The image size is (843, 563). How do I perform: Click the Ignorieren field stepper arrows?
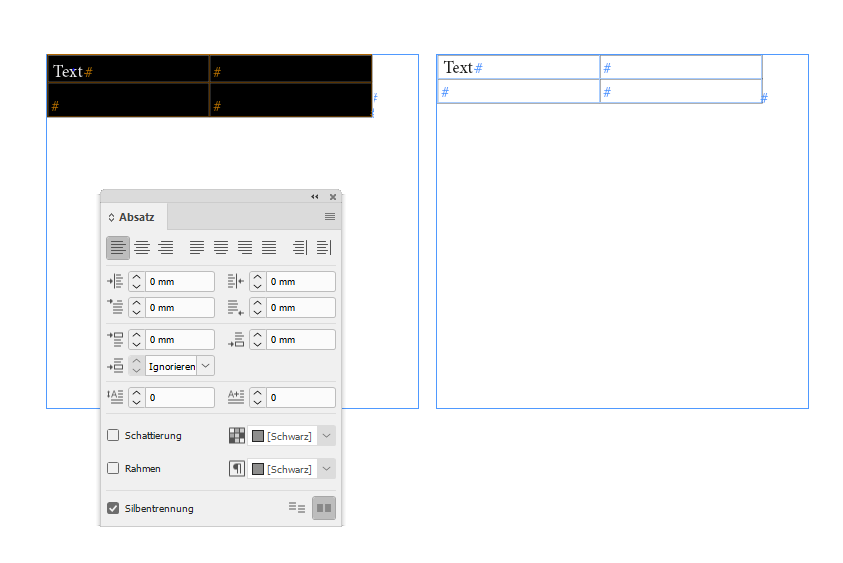[137, 366]
